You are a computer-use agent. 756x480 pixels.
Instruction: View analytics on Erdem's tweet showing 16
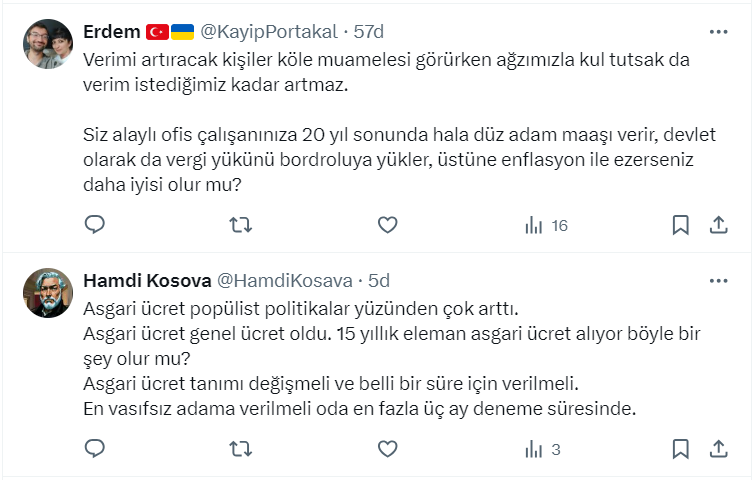[545, 225]
